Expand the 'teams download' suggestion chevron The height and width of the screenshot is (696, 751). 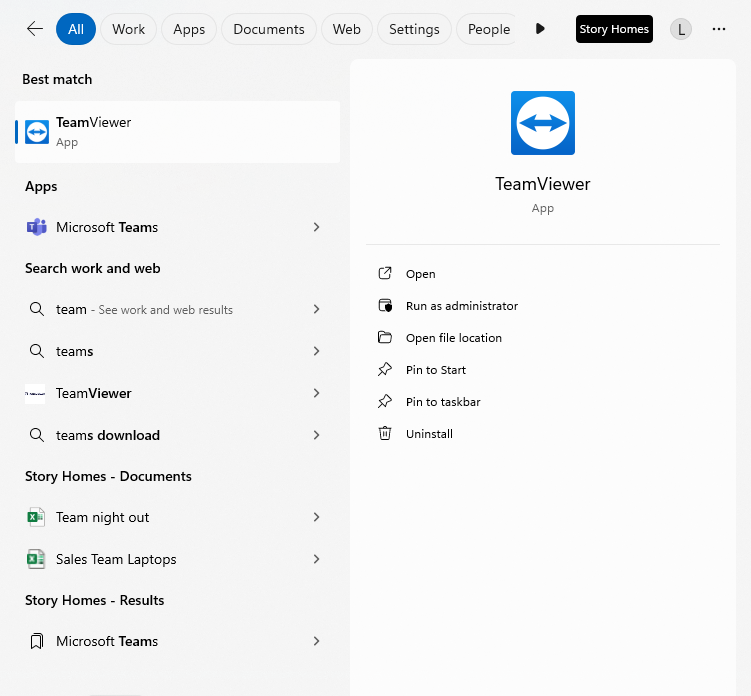pyautogui.click(x=316, y=435)
